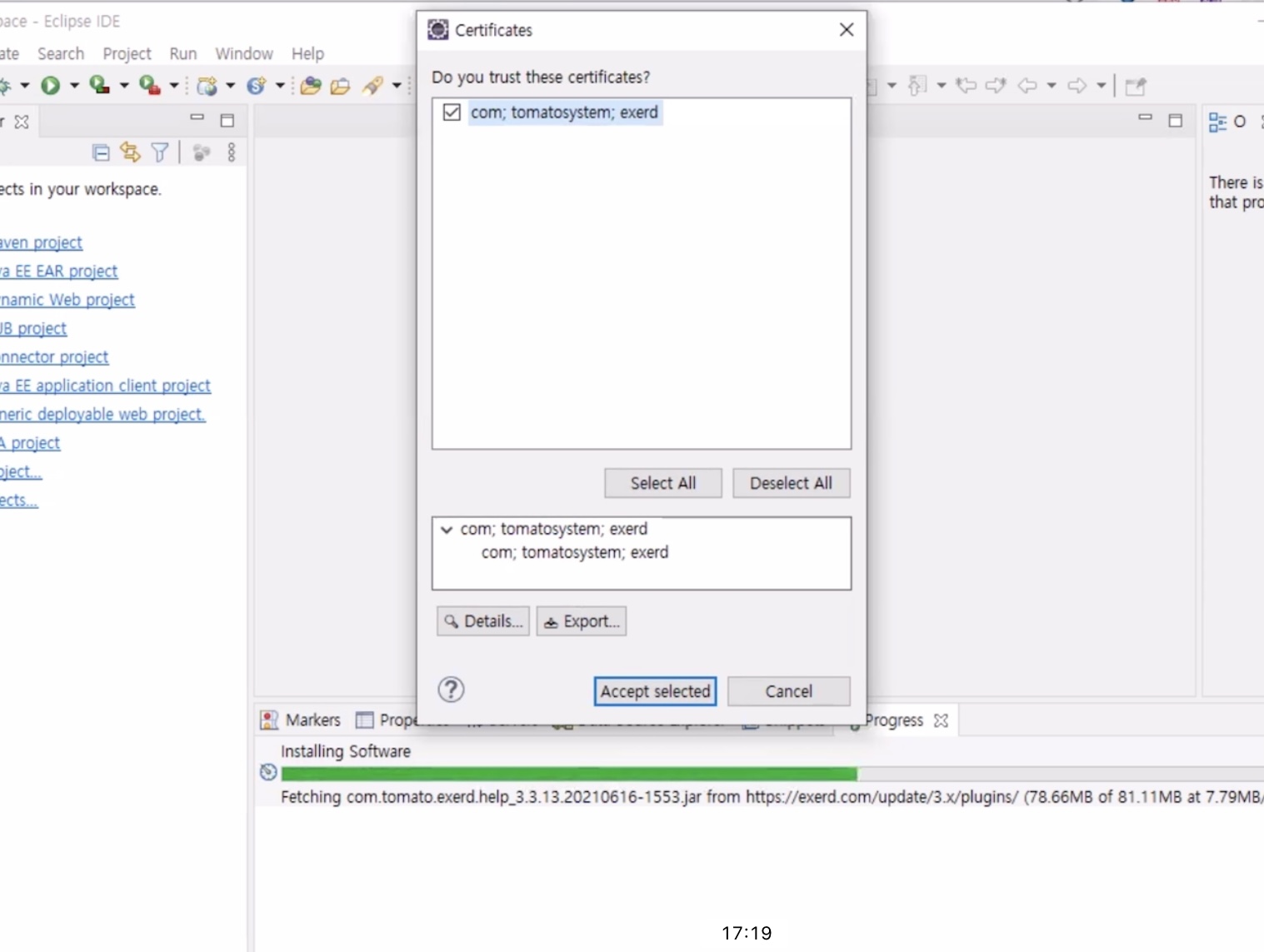Click the Deselect All button
Viewport: 1264px width, 952px height.
pos(791,483)
